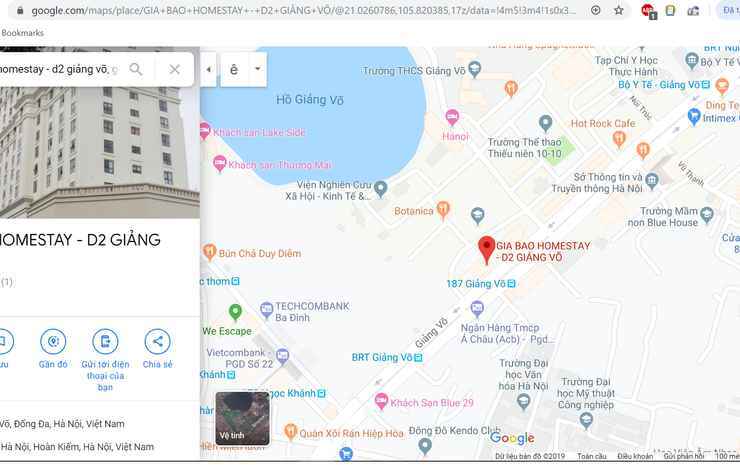Click the zoom plus icon in address bar
Image resolution: width=740 pixels, height=465 pixels.
(x=596, y=10)
